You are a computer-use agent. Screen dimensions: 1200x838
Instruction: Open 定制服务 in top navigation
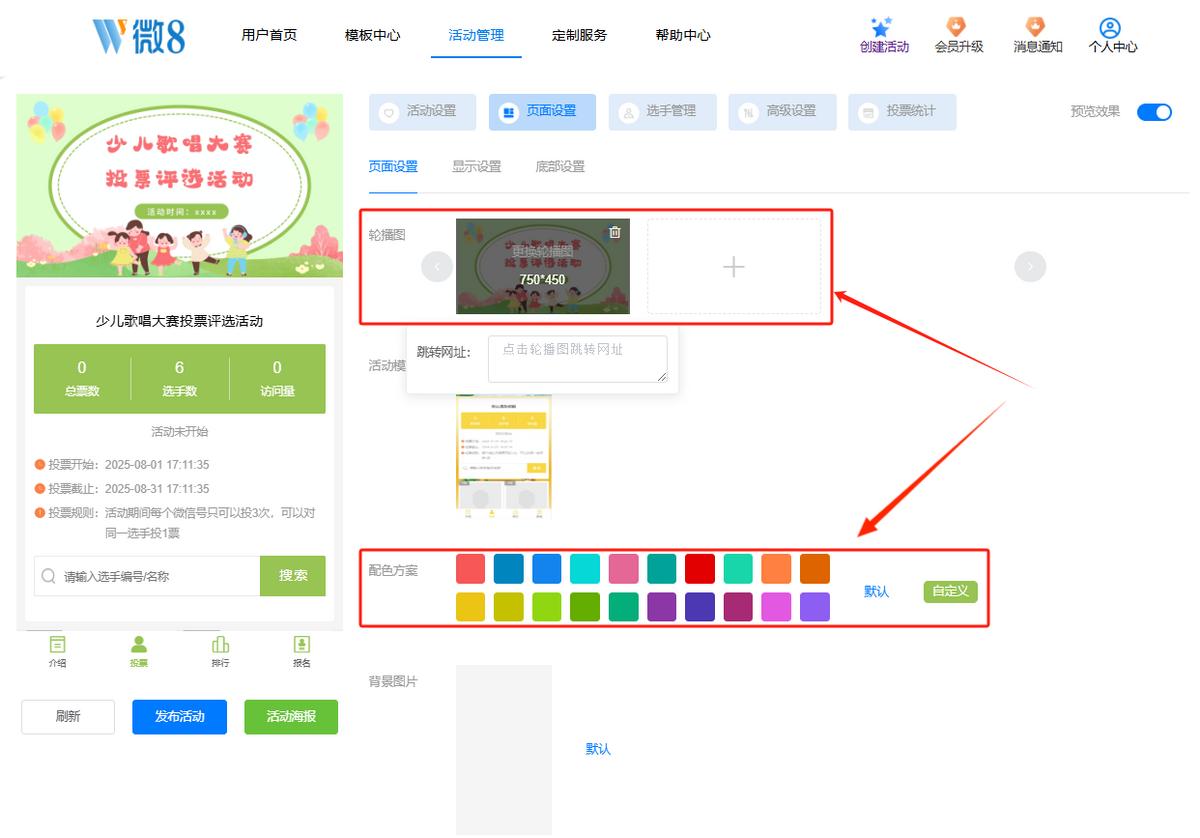pos(579,35)
